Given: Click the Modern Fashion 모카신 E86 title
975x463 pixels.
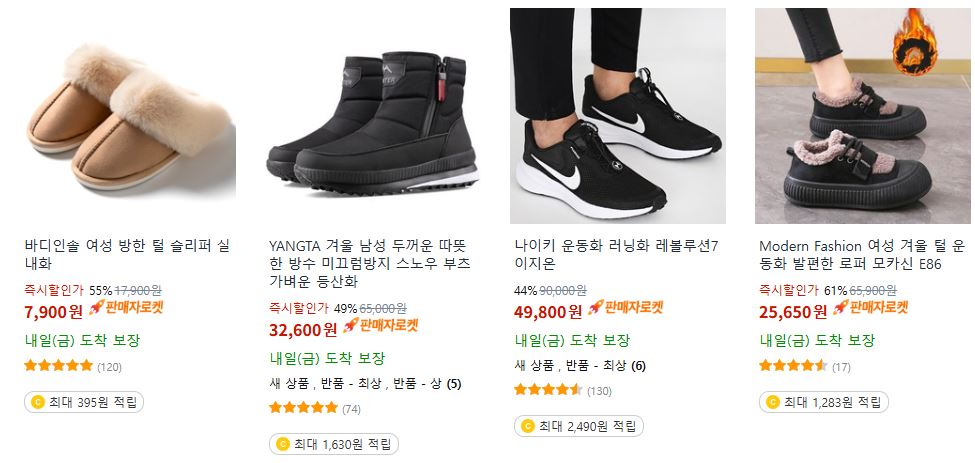Looking at the screenshot, I should click(x=861, y=255).
